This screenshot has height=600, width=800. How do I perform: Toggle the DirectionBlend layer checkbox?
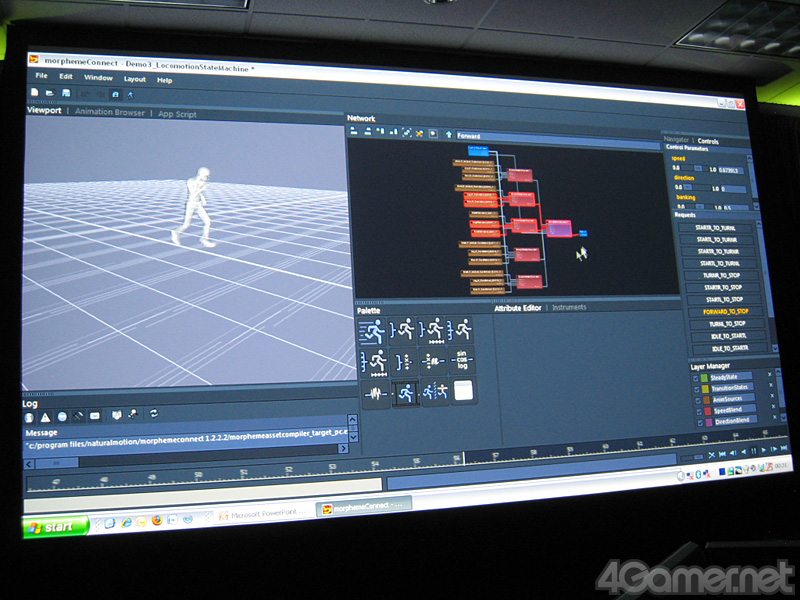[x=701, y=423]
